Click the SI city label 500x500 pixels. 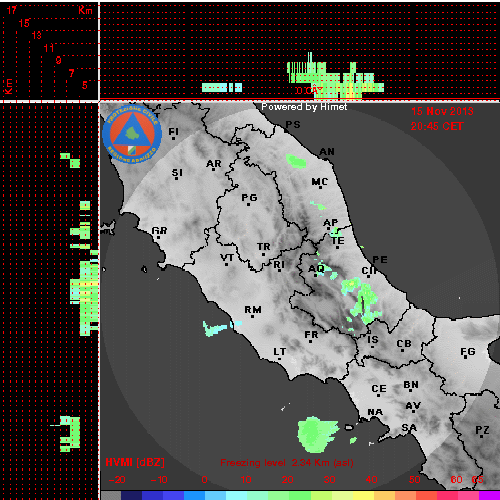point(177,173)
